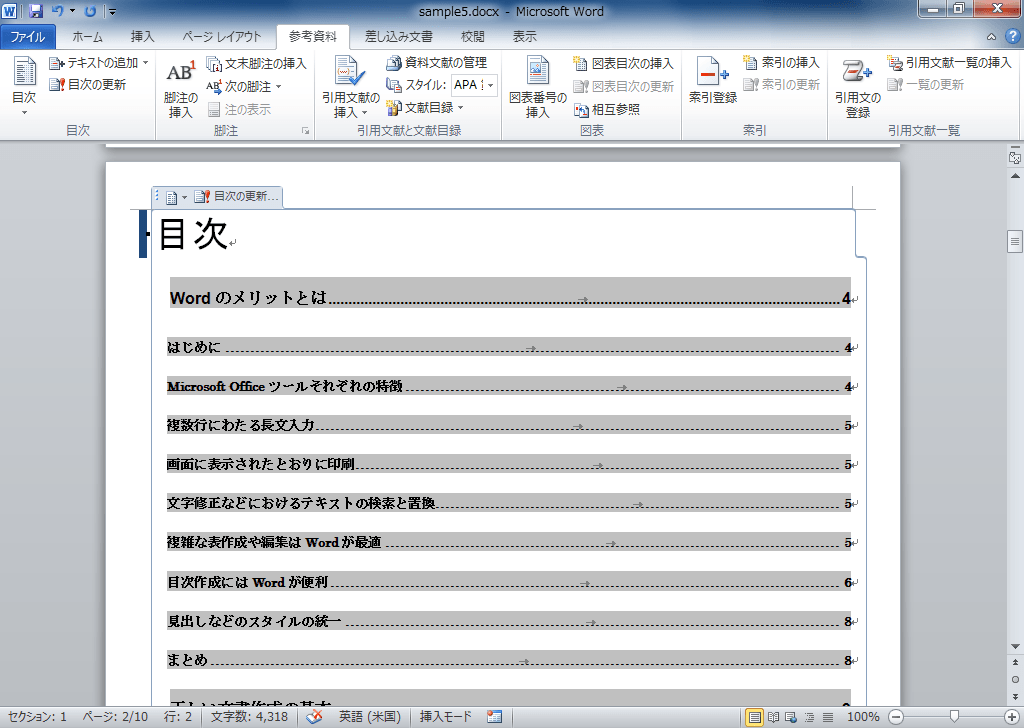Toggle the ruler button above the scrollbar

[1015, 157]
